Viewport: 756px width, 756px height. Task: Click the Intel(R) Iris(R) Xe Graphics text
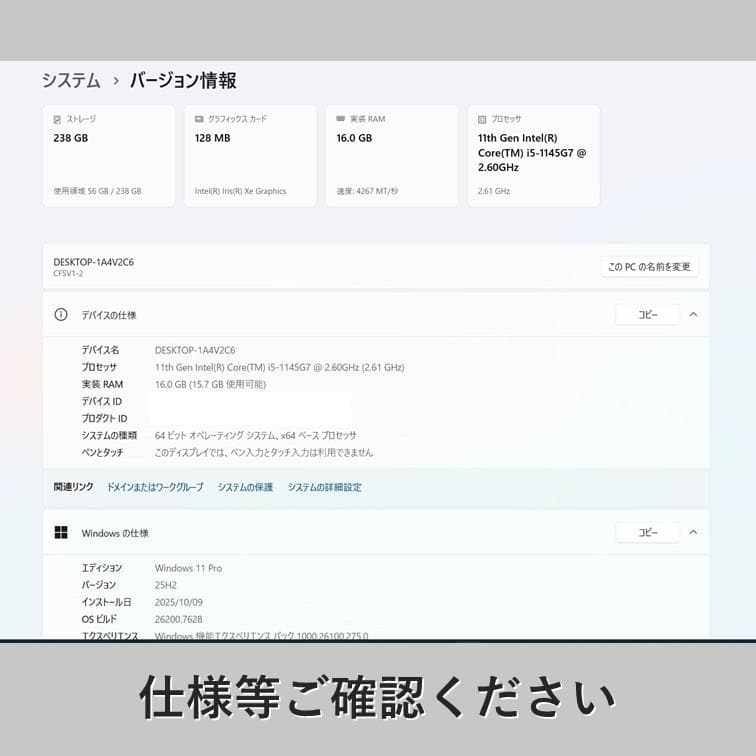[240, 191]
